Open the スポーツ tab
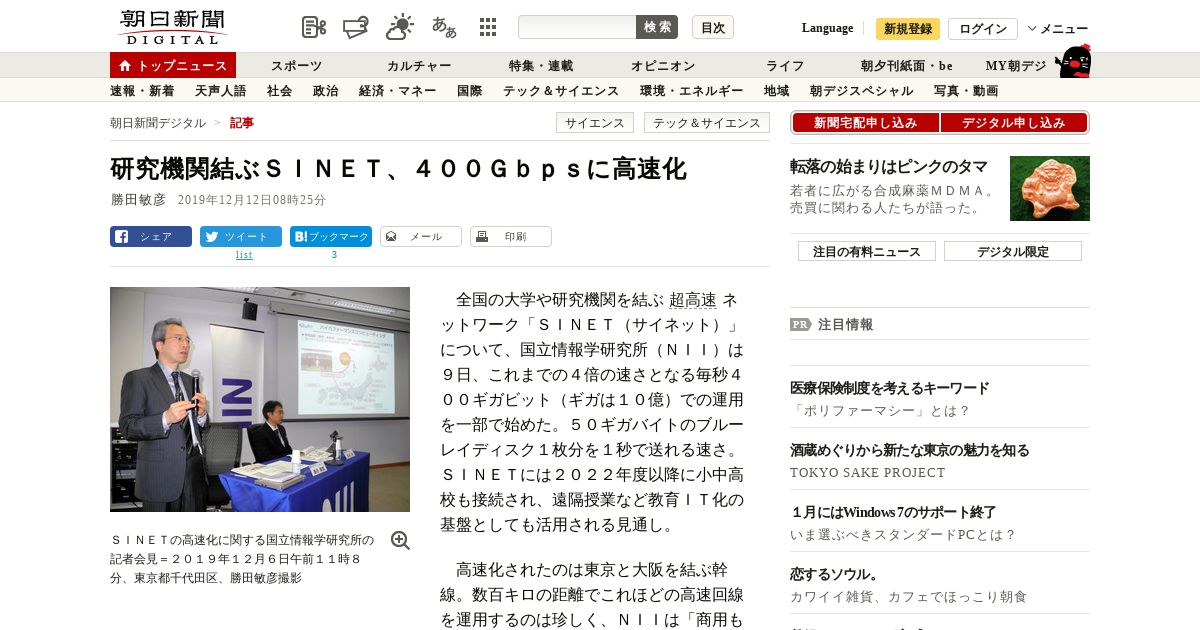The image size is (1200, 630). pyautogui.click(x=296, y=66)
